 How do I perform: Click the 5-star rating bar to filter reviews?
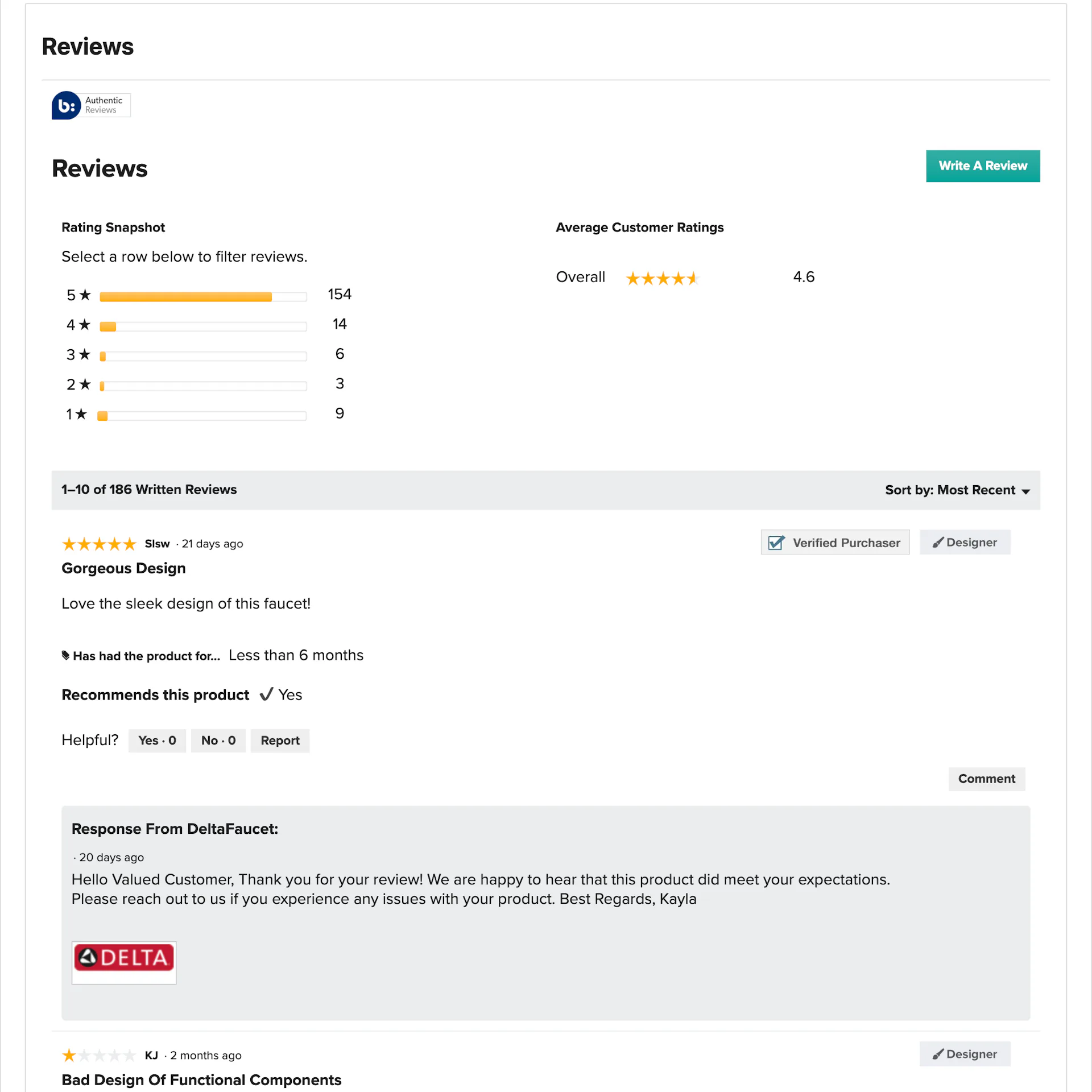(202, 296)
